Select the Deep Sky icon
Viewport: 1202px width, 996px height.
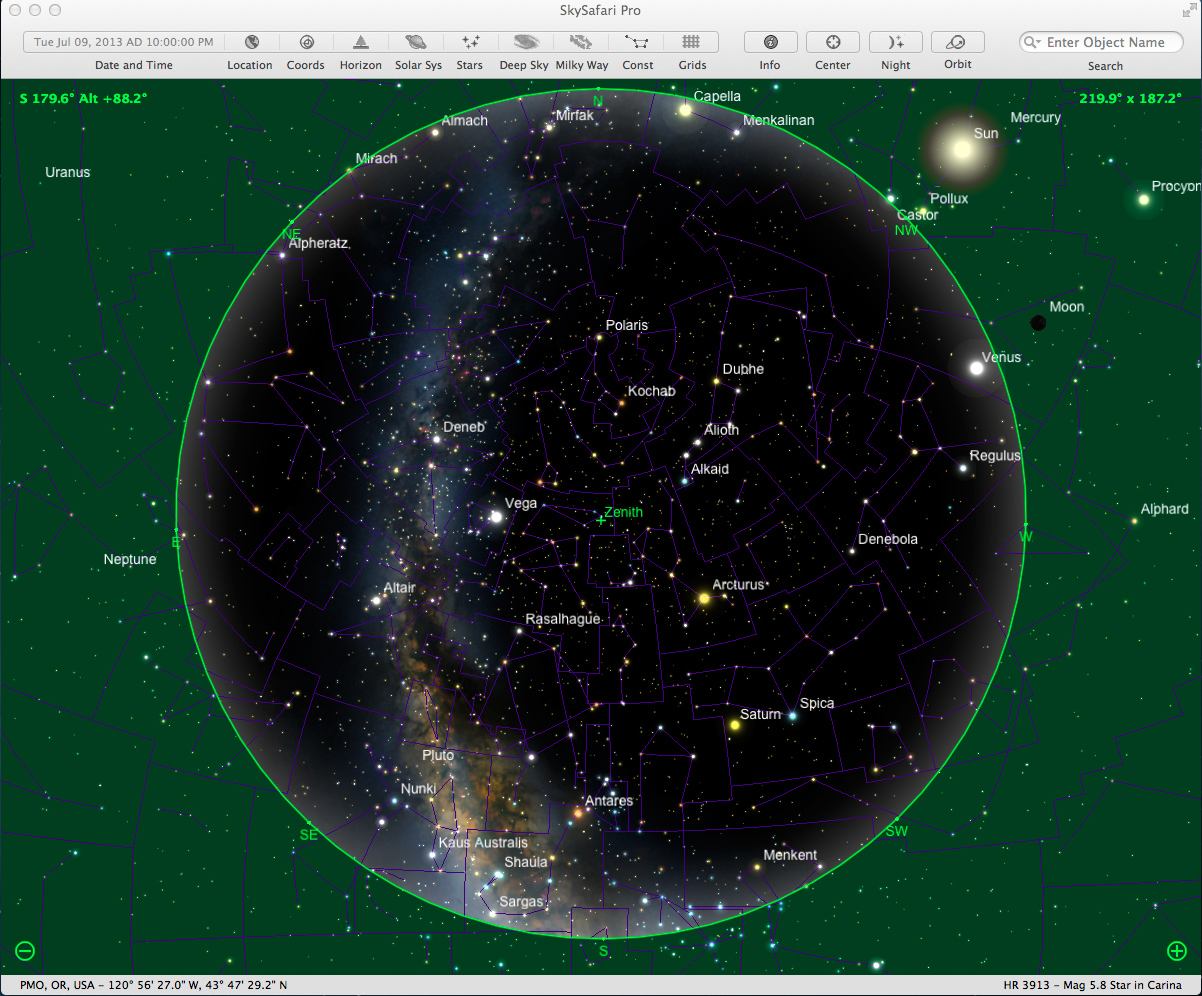pyautogui.click(x=524, y=42)
